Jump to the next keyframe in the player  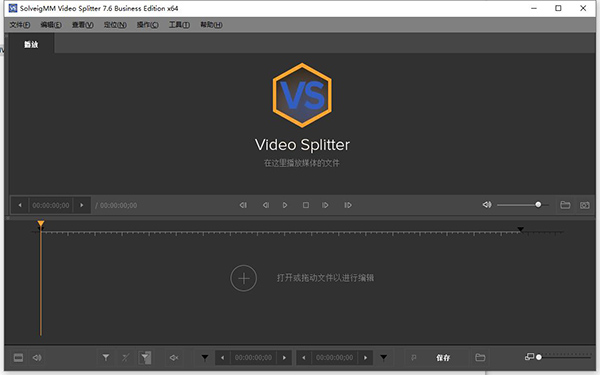point(347,205)
